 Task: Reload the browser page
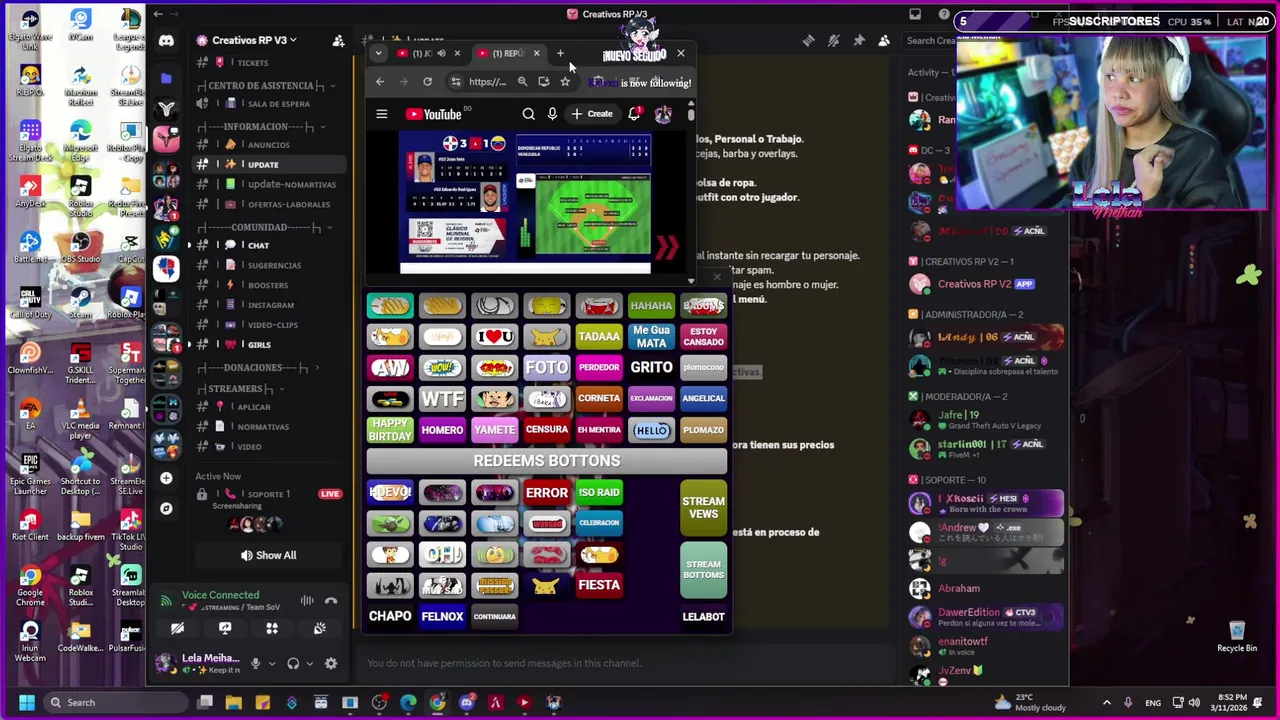(x=427, y=82)
